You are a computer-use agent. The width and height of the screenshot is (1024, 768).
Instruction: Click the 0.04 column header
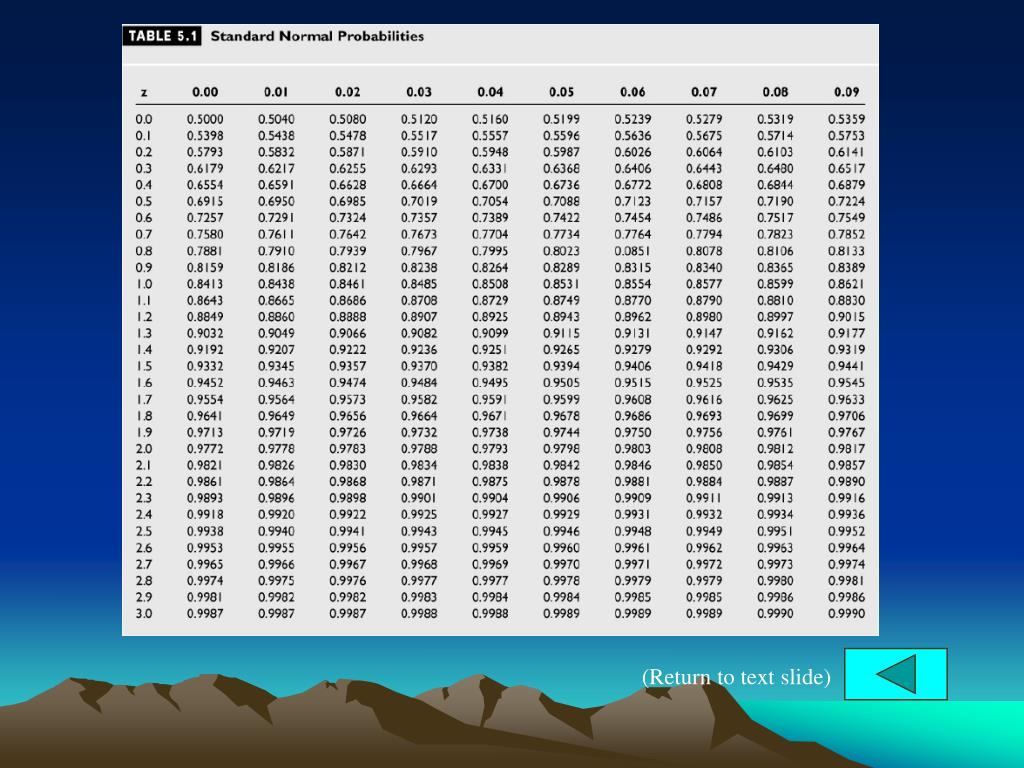(490, 92)
